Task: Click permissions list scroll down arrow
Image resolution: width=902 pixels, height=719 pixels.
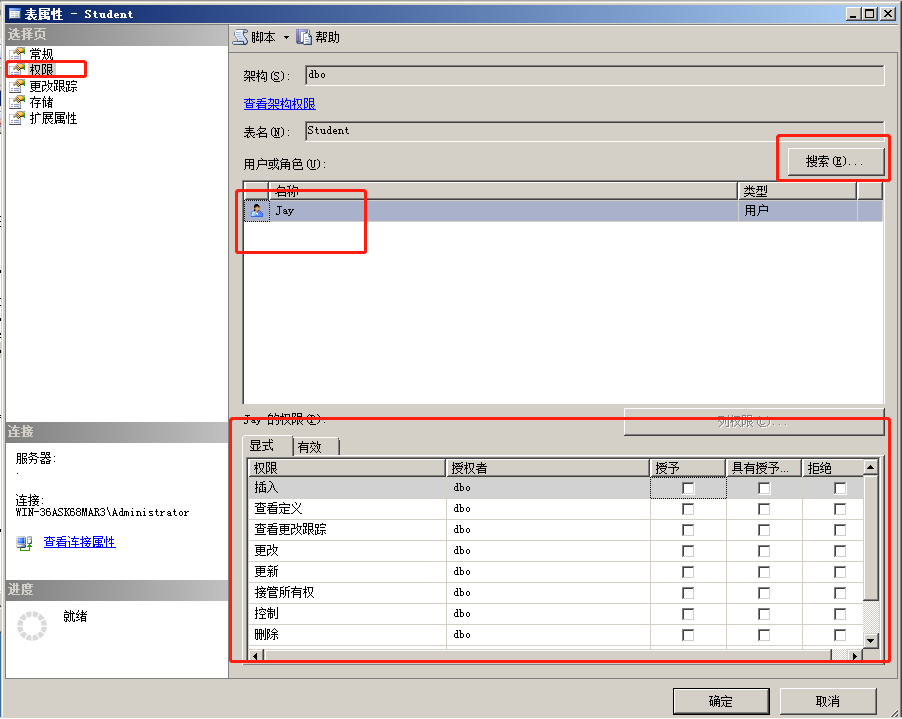Action: tap(870, 640)
